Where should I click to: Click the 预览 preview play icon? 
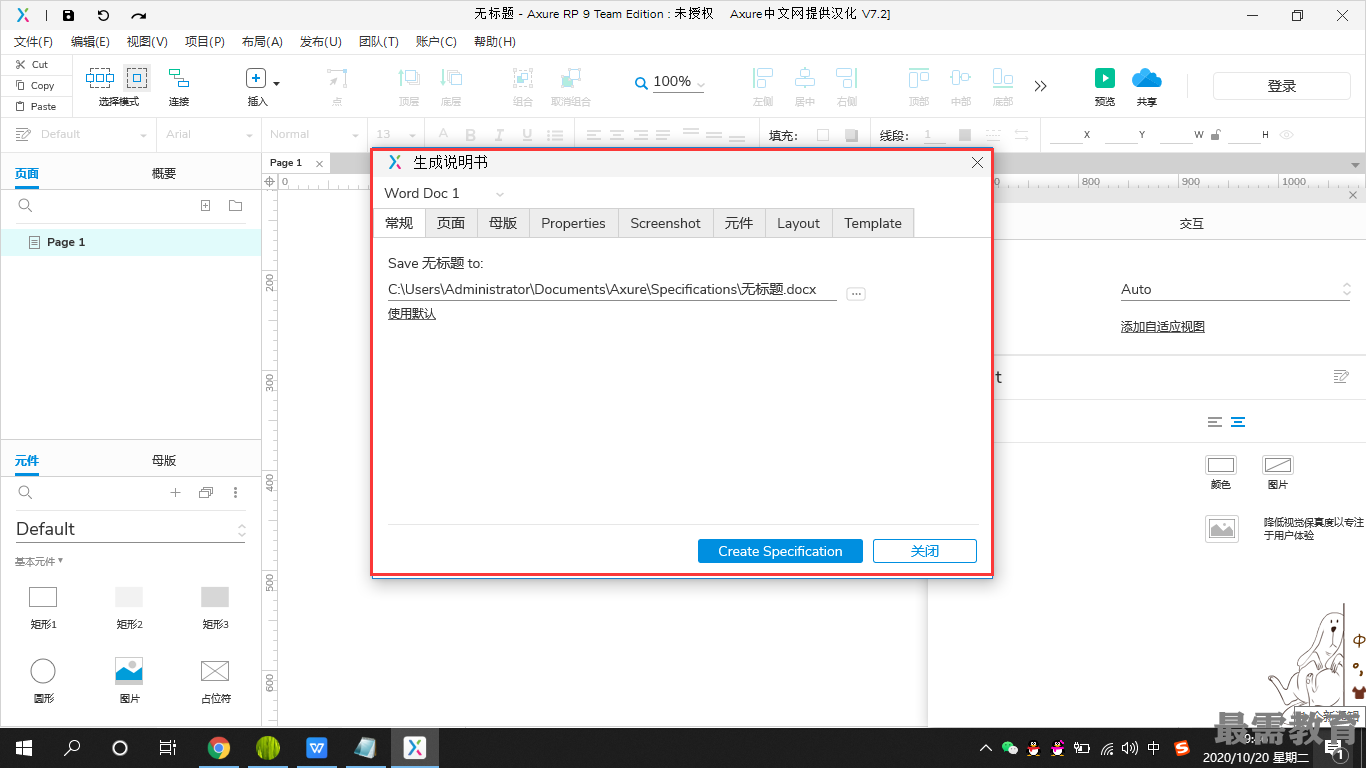[x=1104, y=78]
